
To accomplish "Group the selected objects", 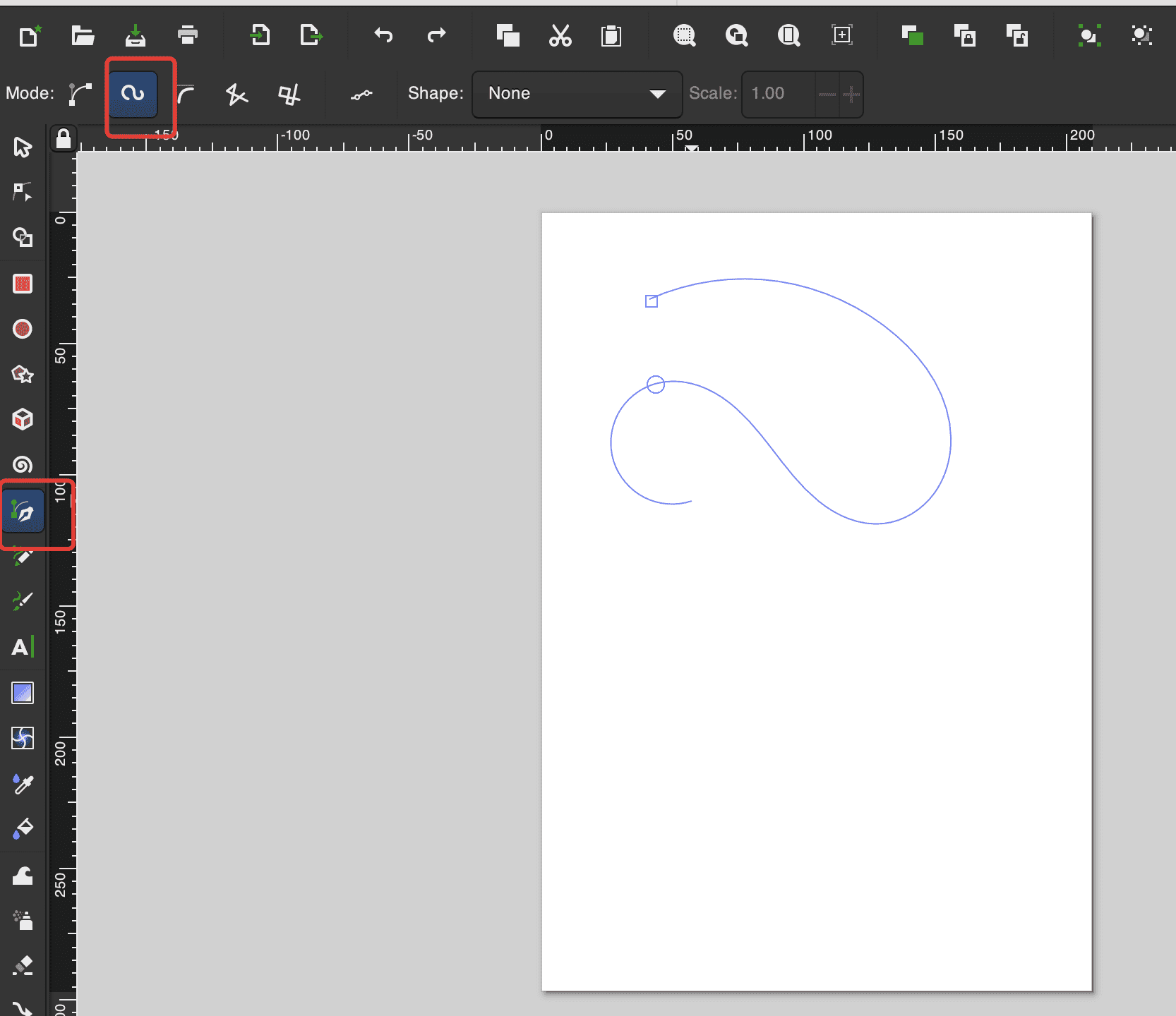I will (1089, 35).
